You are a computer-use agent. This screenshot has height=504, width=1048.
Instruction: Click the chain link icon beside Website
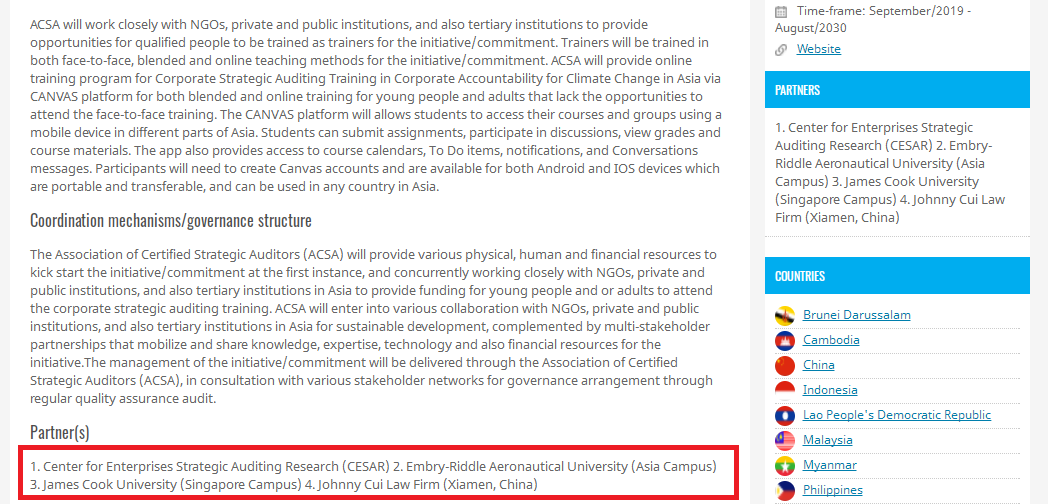(781, 49)
